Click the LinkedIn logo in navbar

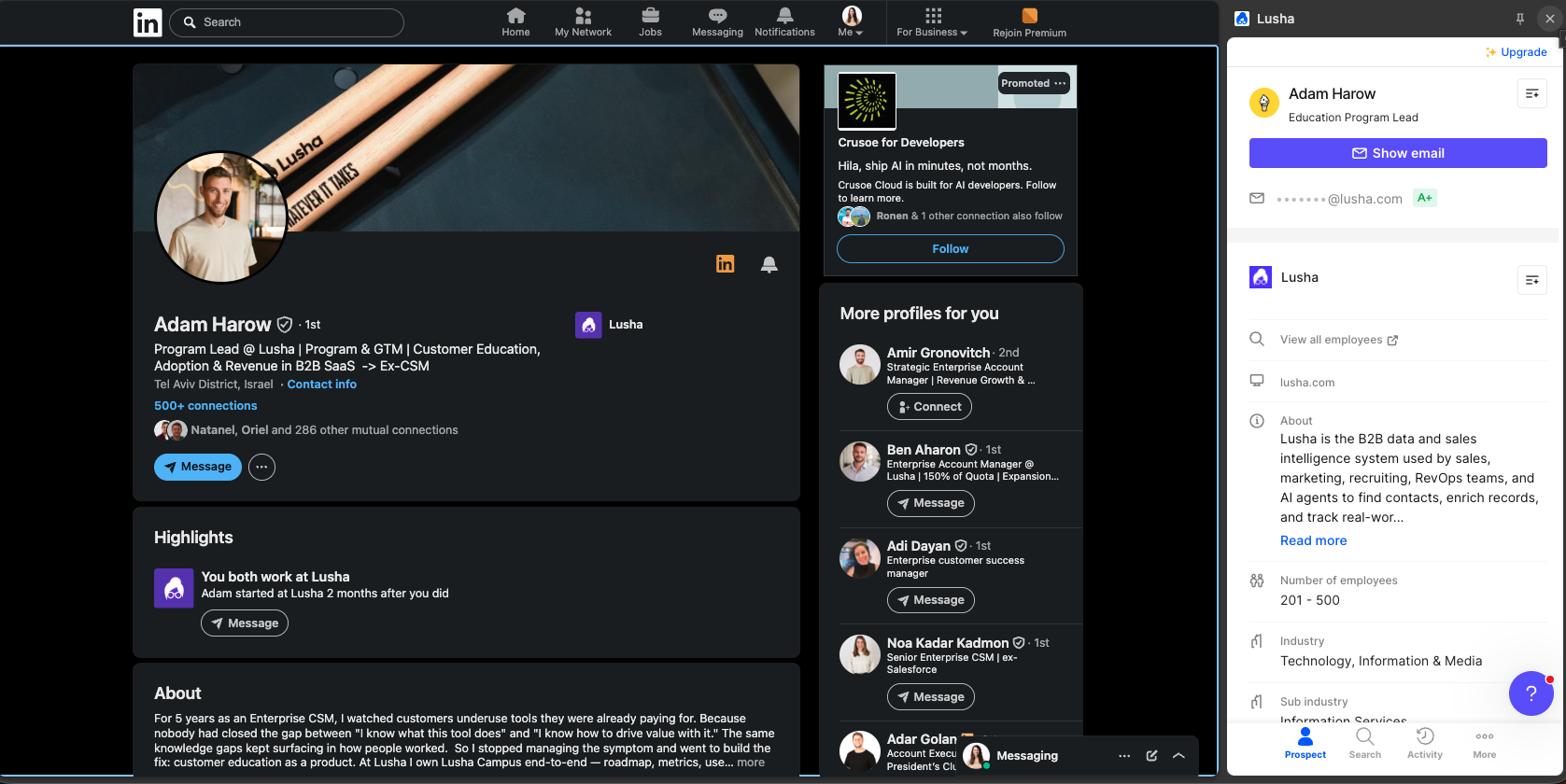pyautogui.click(x=148, y=22)
